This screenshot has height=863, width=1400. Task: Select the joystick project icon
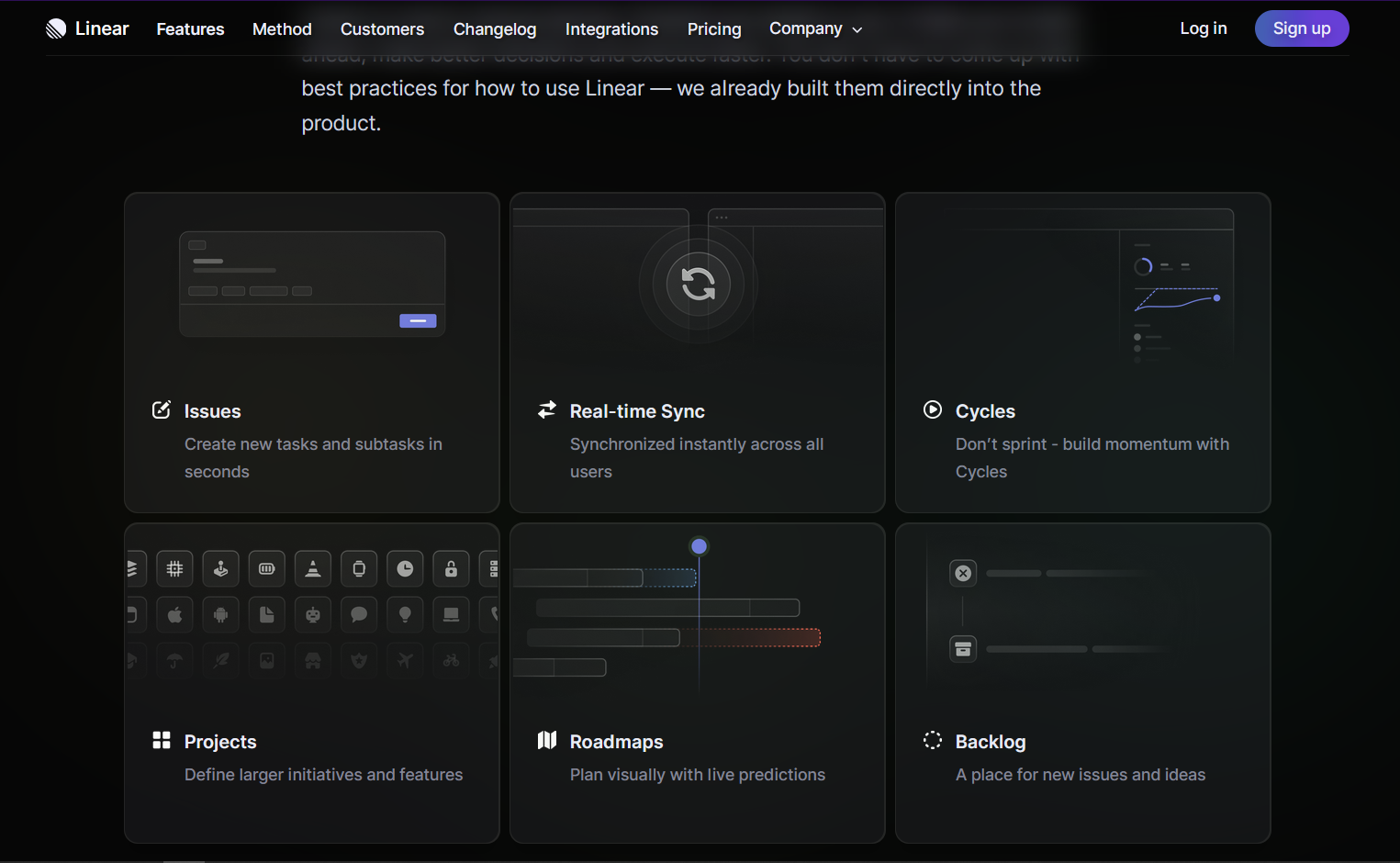221,569
